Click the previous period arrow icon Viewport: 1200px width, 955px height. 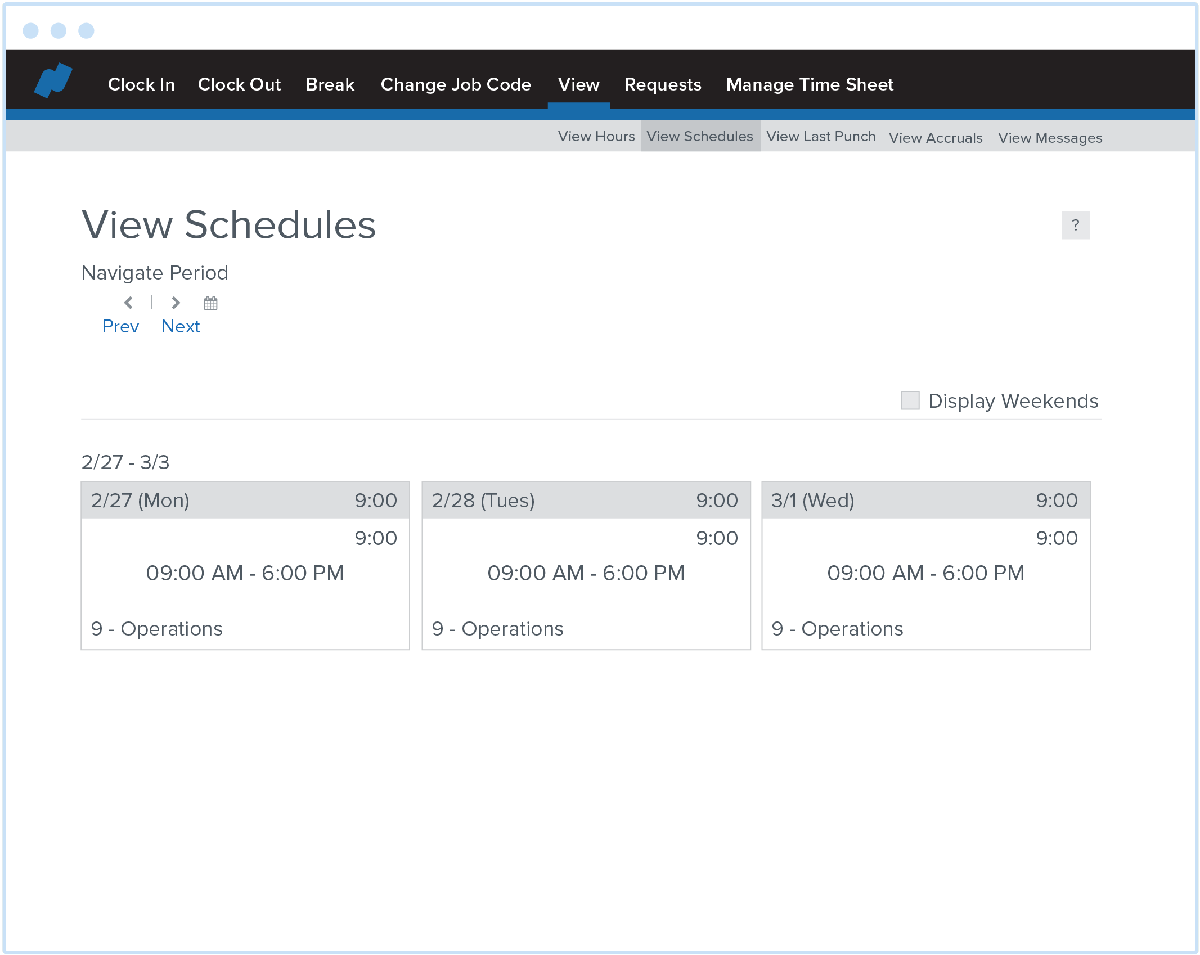coord(128,302)
